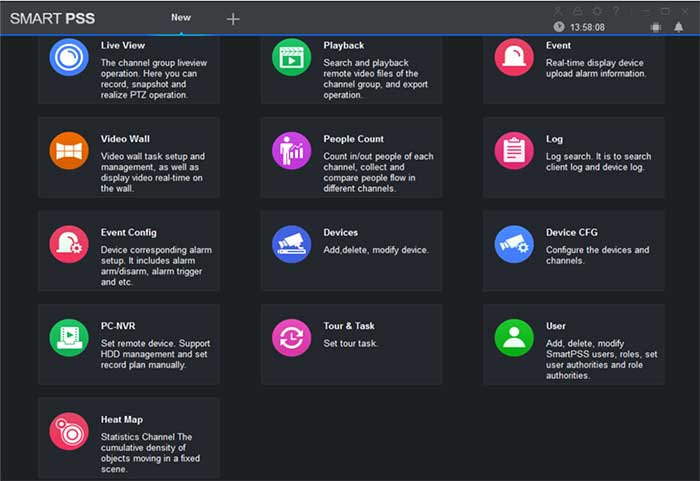Click the pink Log clipboard icon

click(514, 150)
